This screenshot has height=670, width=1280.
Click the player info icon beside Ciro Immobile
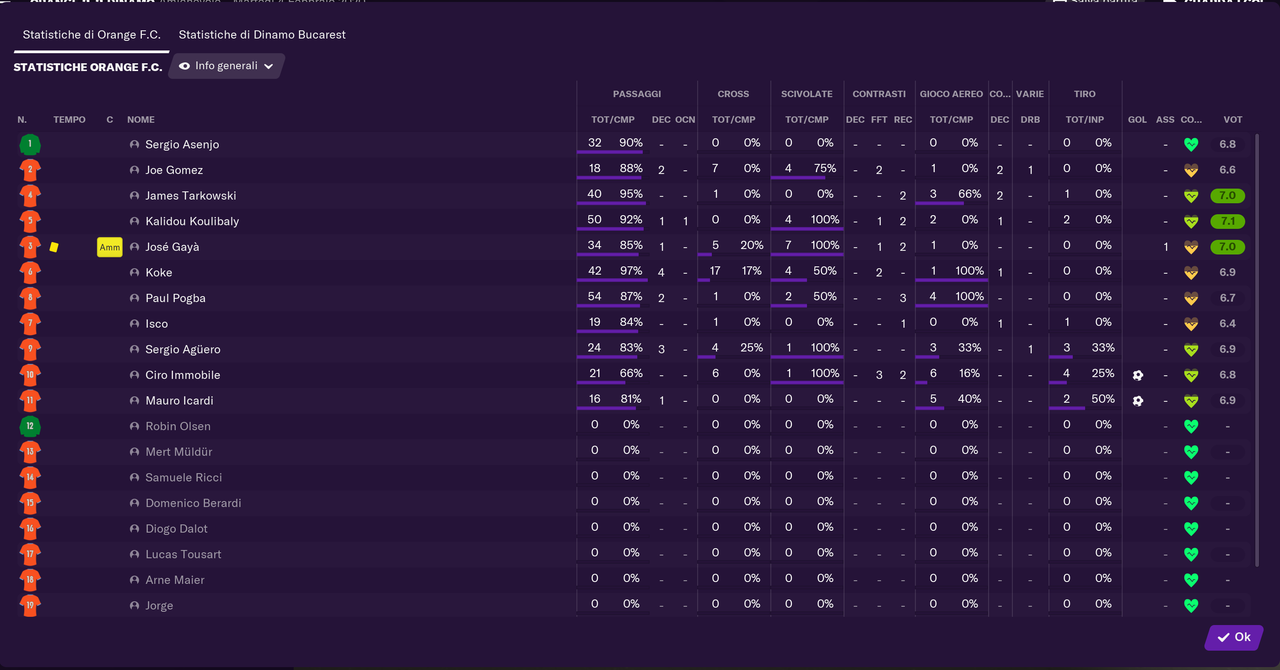coord(135,375)
